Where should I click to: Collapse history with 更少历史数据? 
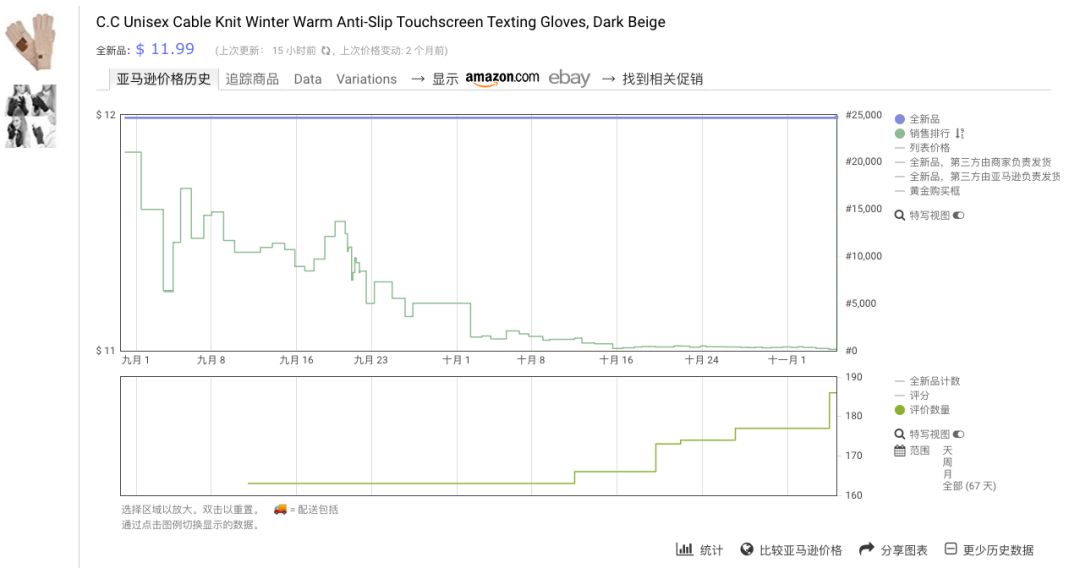[988, 549]
